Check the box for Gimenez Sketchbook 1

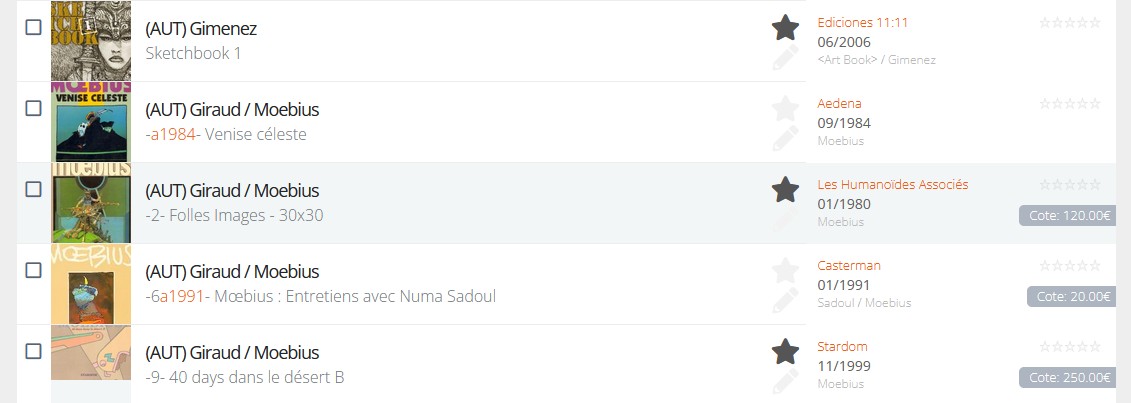pyautogui.click(x=33, y=27)
